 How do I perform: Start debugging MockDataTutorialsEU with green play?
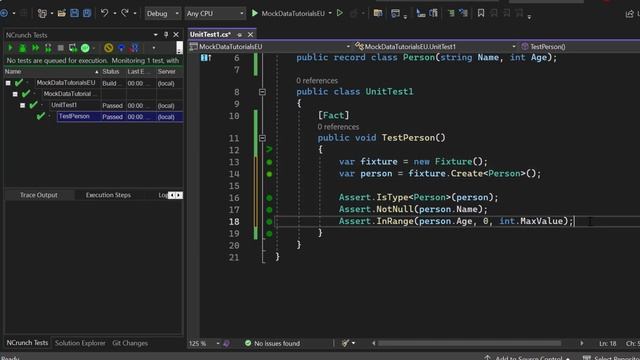click(255, 13)
